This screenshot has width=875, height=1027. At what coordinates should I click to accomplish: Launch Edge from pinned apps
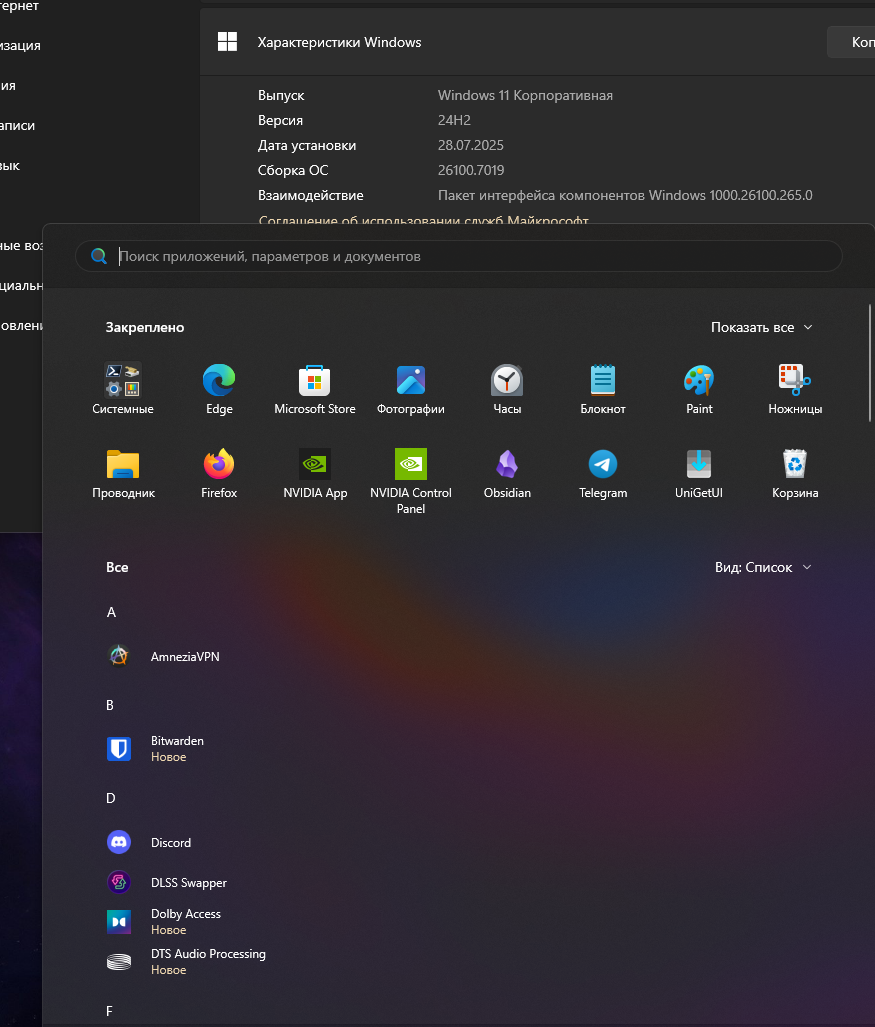pyautogui.click(x=219, y=389)
